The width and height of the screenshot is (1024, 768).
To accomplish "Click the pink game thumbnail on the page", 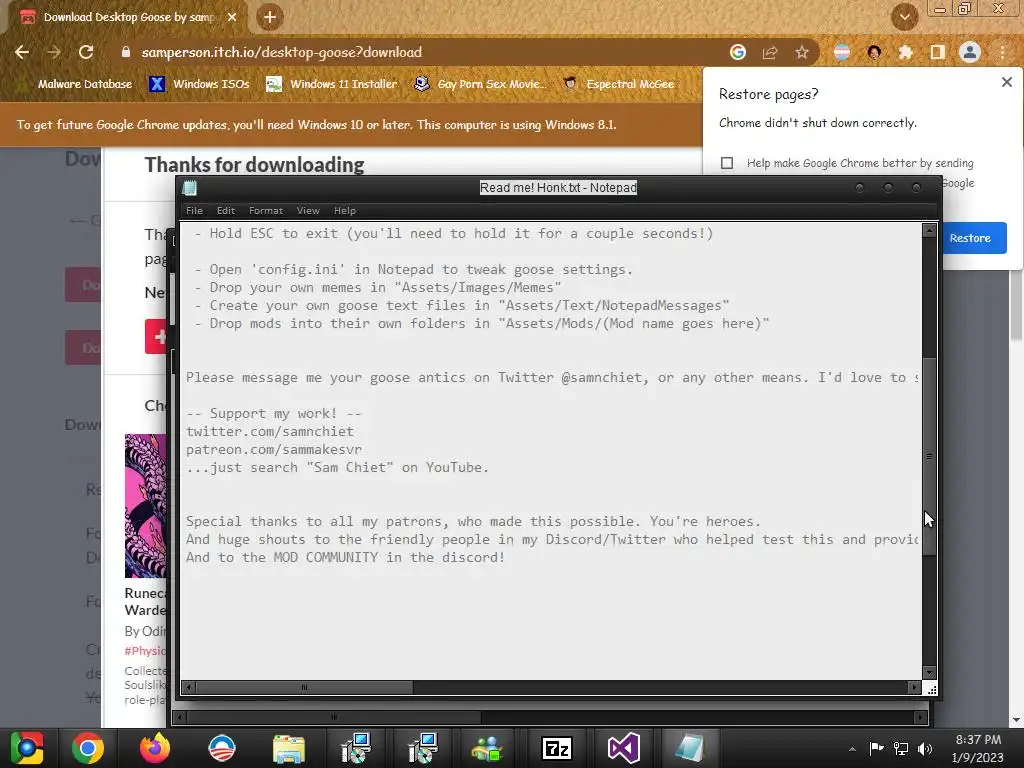I will tap(146, 505).
